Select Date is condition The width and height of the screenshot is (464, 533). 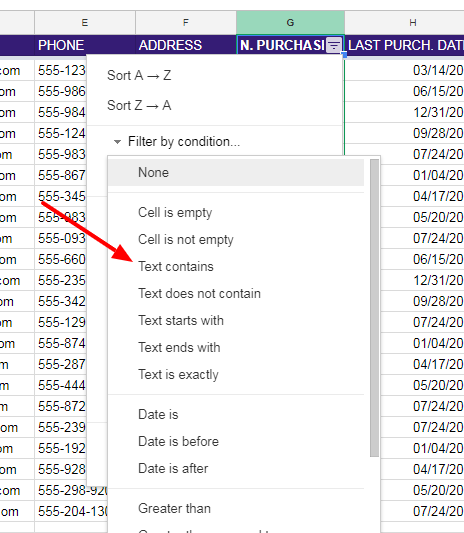pyautogui.click(x=236, y=415)
